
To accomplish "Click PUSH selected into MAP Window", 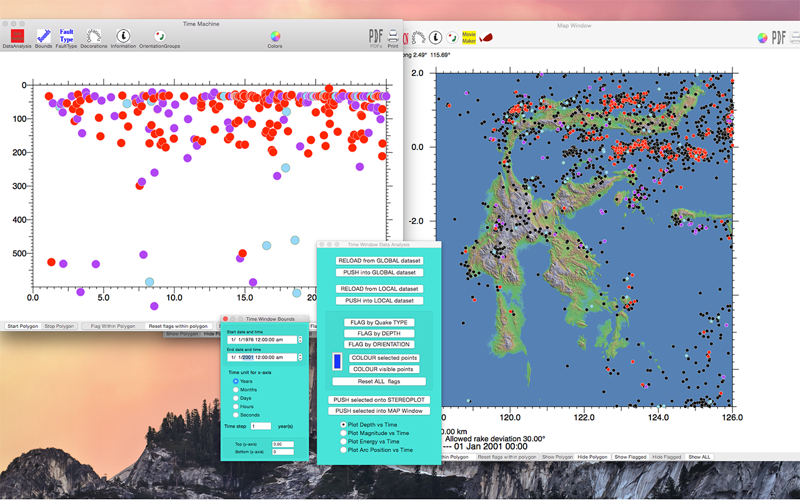I will tap(379, 411).
